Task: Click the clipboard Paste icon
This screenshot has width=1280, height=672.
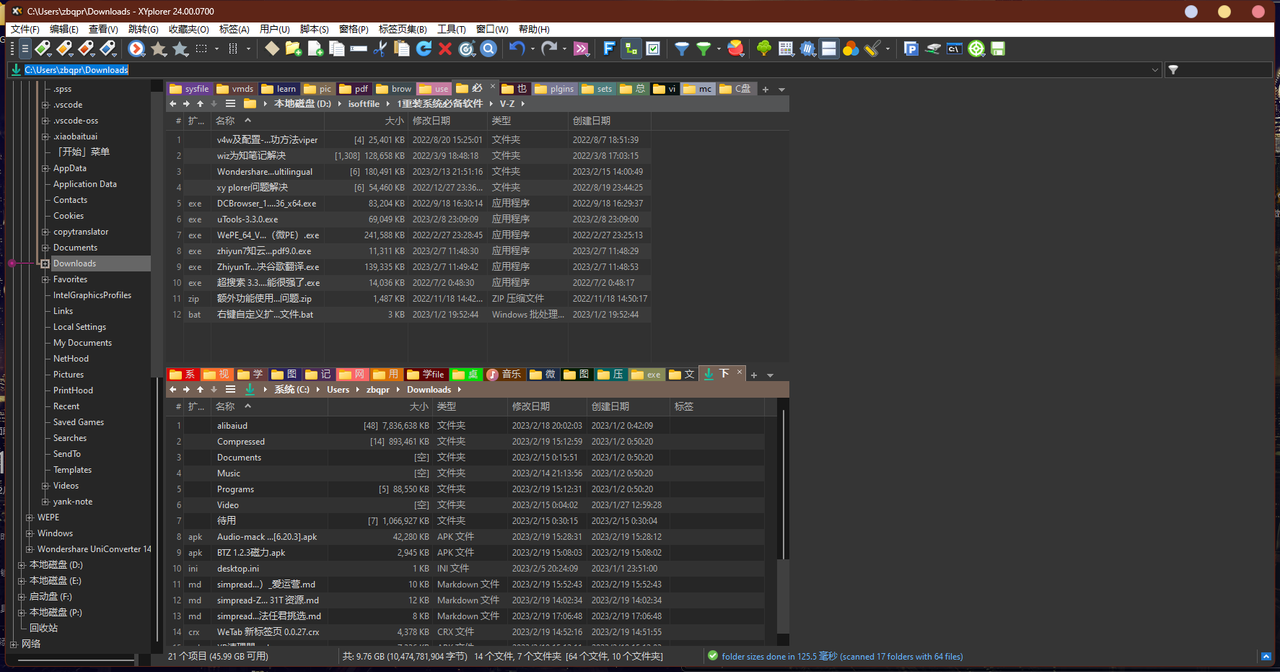Action: coord(402,48)
